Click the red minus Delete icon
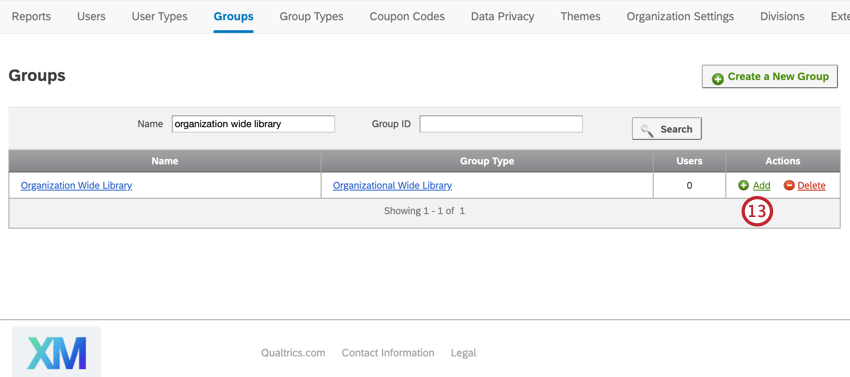 pos(789,186)
